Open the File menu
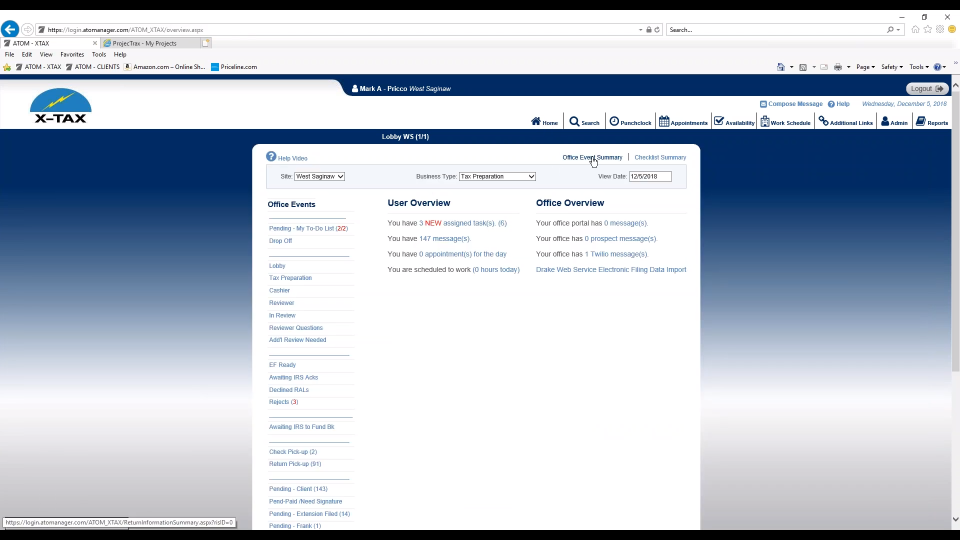 pos(9,54)
